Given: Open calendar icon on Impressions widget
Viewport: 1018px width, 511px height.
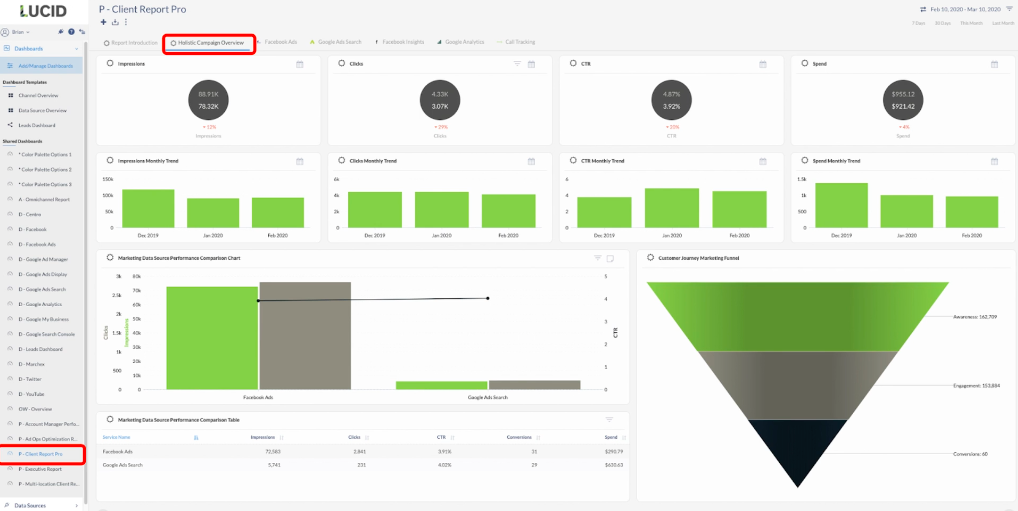Looking at the screenshot, I should pos(299,64).
